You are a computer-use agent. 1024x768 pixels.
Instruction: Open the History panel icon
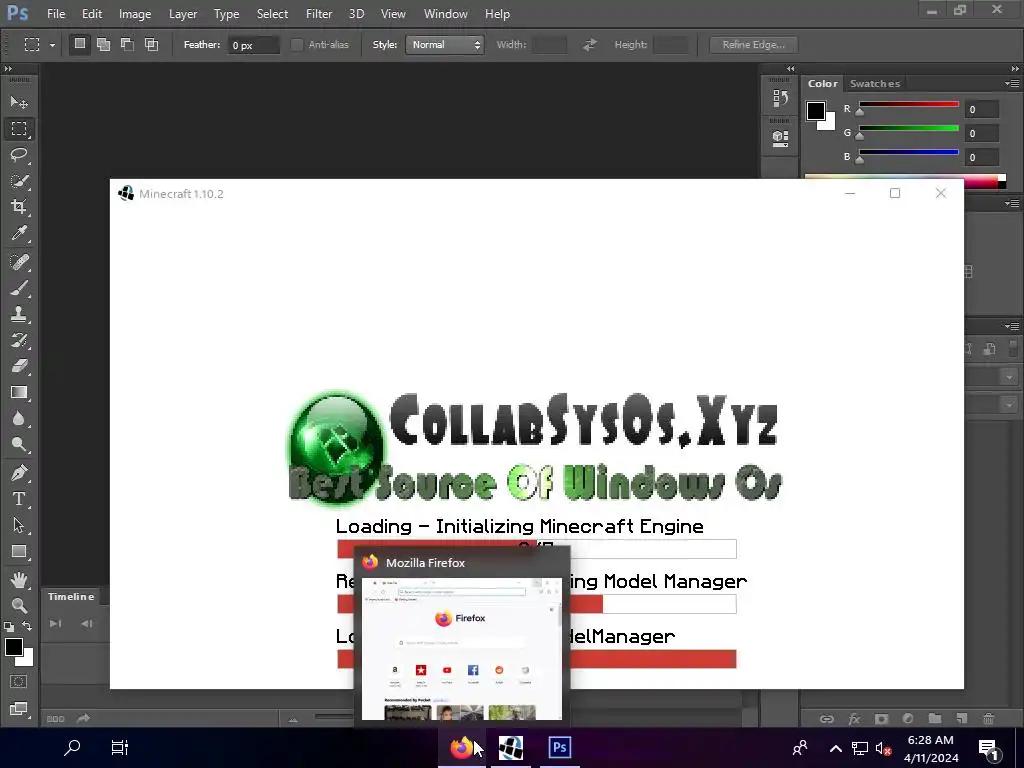(x=780, y=98)
